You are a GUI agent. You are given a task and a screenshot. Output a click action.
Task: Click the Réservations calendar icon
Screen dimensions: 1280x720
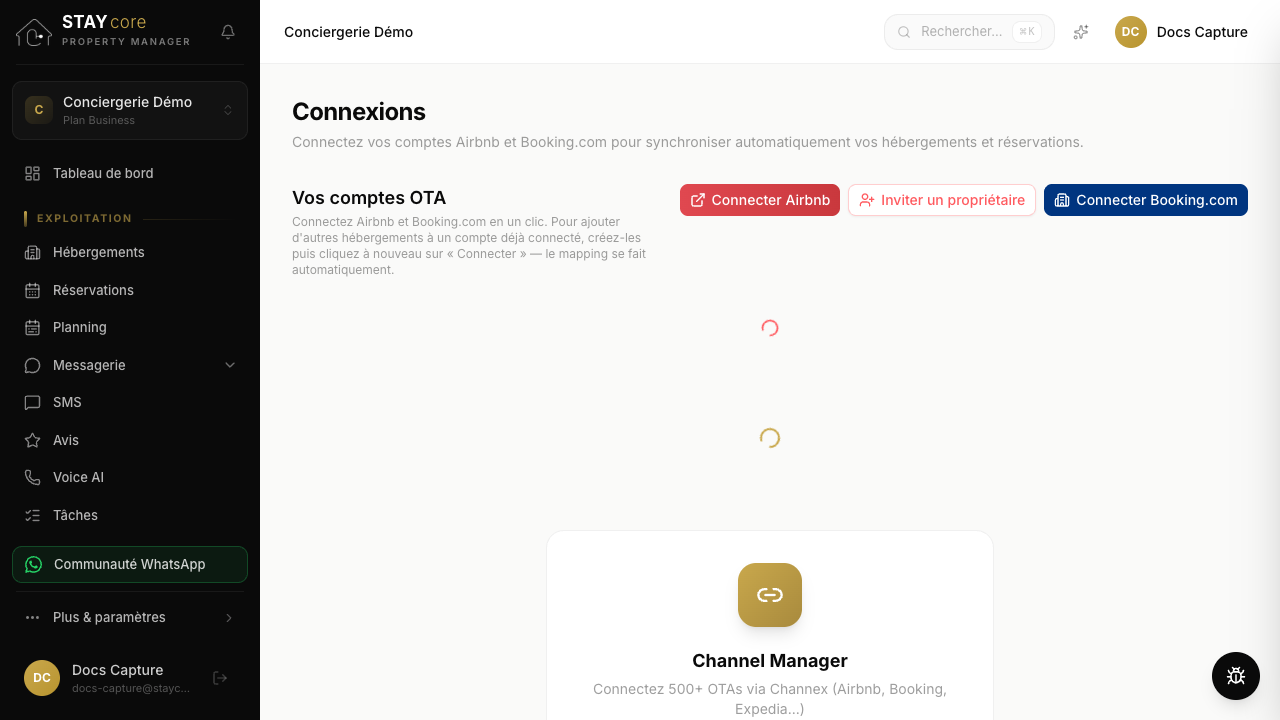[x=32, y=290]
